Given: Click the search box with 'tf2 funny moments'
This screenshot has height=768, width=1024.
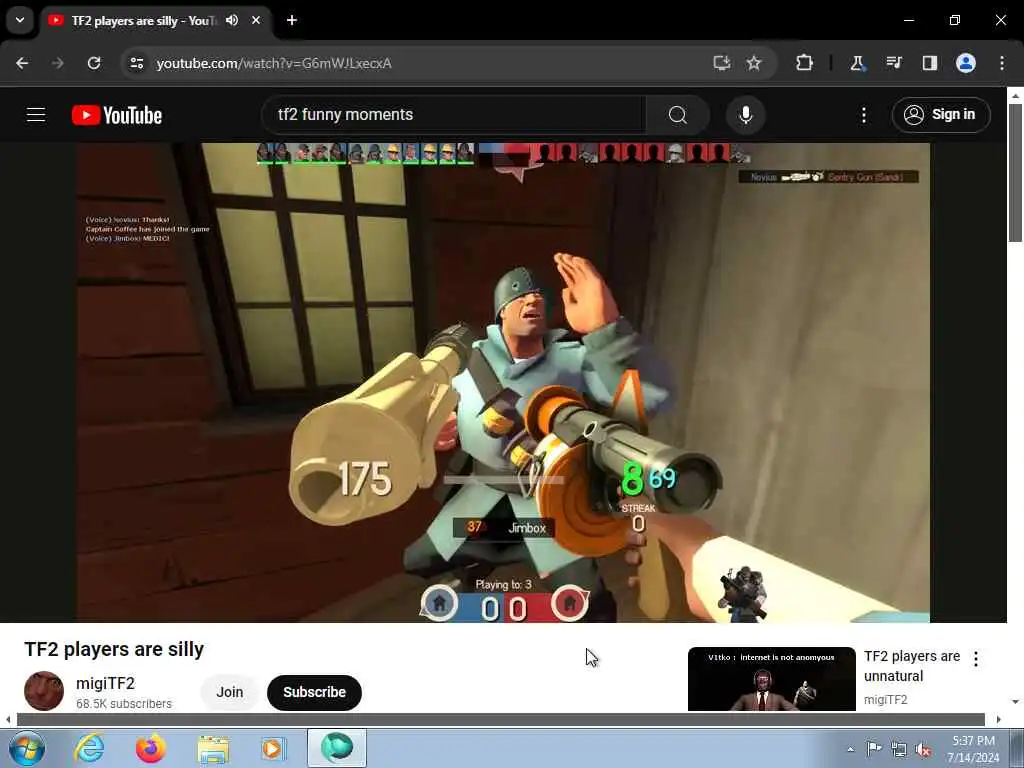Looking at the screenshot, I should (x=453, y=115).
